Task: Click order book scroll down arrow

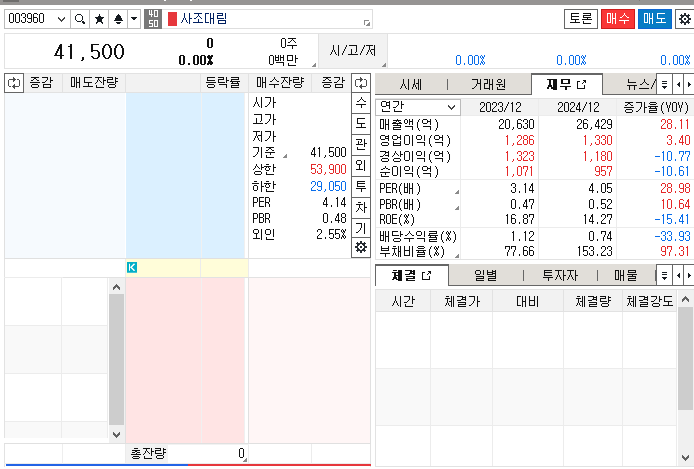Action: pos(116,434)
